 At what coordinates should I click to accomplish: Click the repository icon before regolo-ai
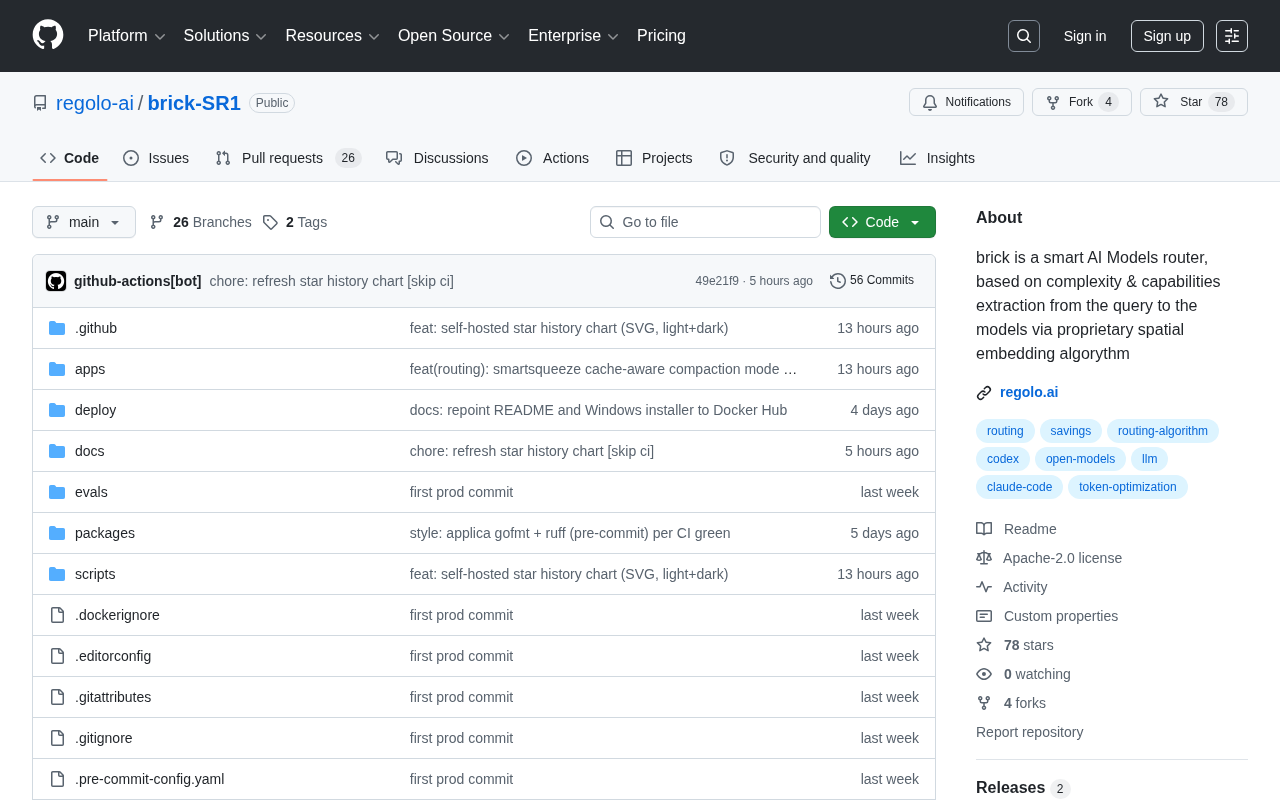[x=40, y=103]
